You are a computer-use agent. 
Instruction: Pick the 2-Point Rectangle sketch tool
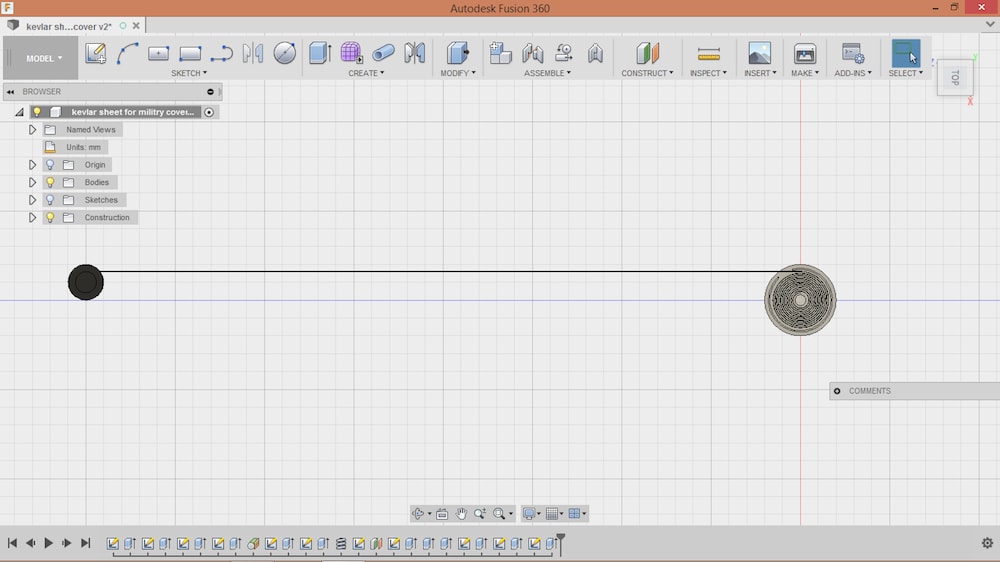(x=190, y=53)
